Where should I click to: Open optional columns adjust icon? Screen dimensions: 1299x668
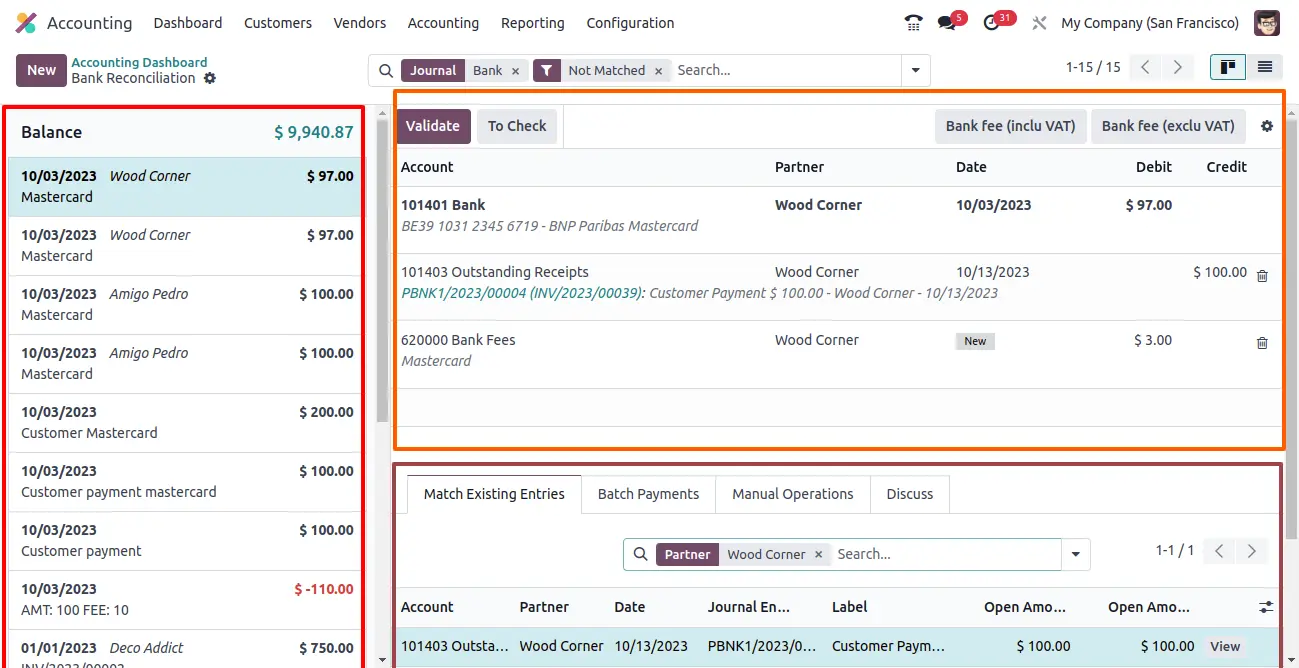(1266, 607)
